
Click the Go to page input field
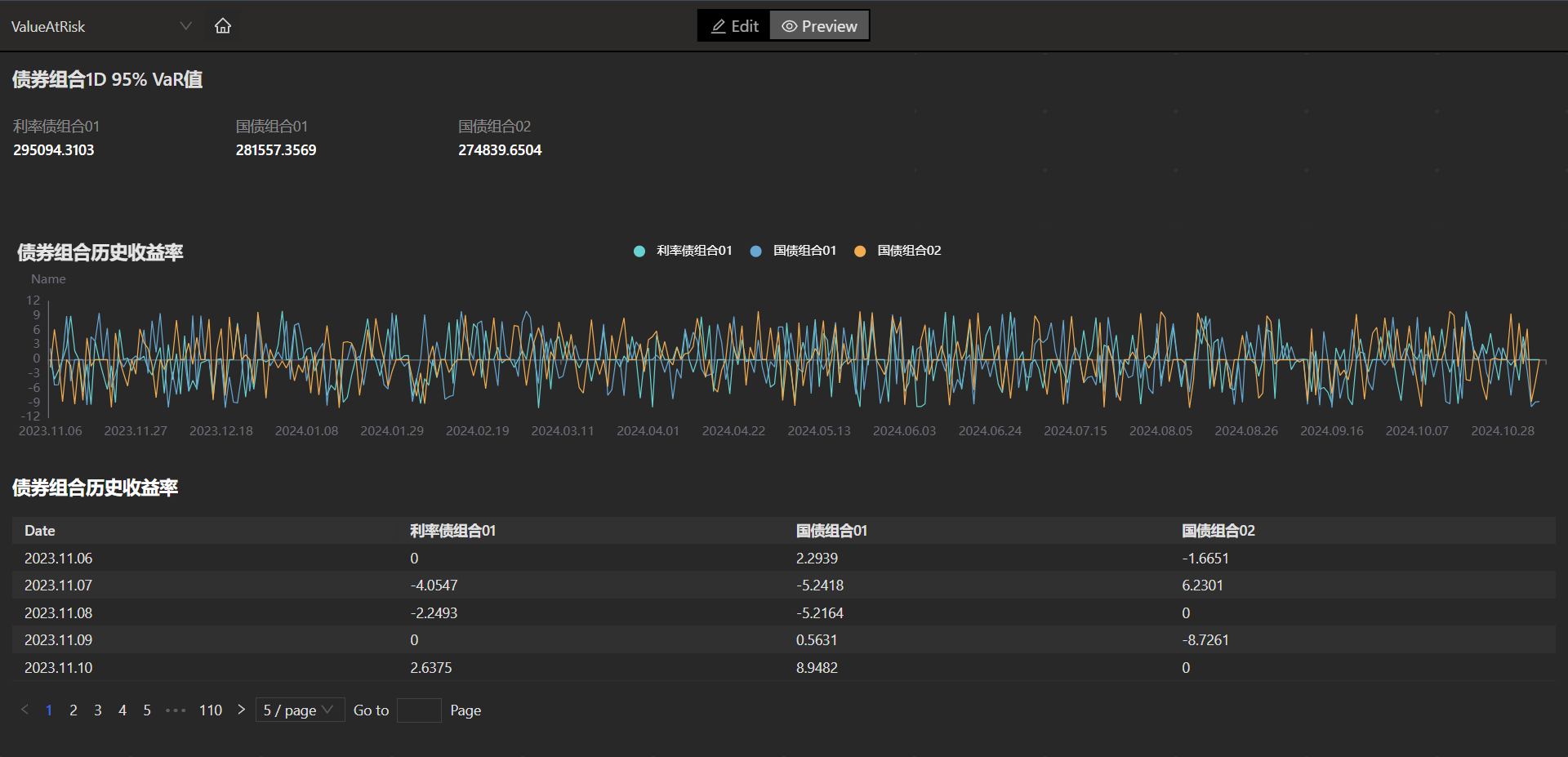(x=419, y=710)
